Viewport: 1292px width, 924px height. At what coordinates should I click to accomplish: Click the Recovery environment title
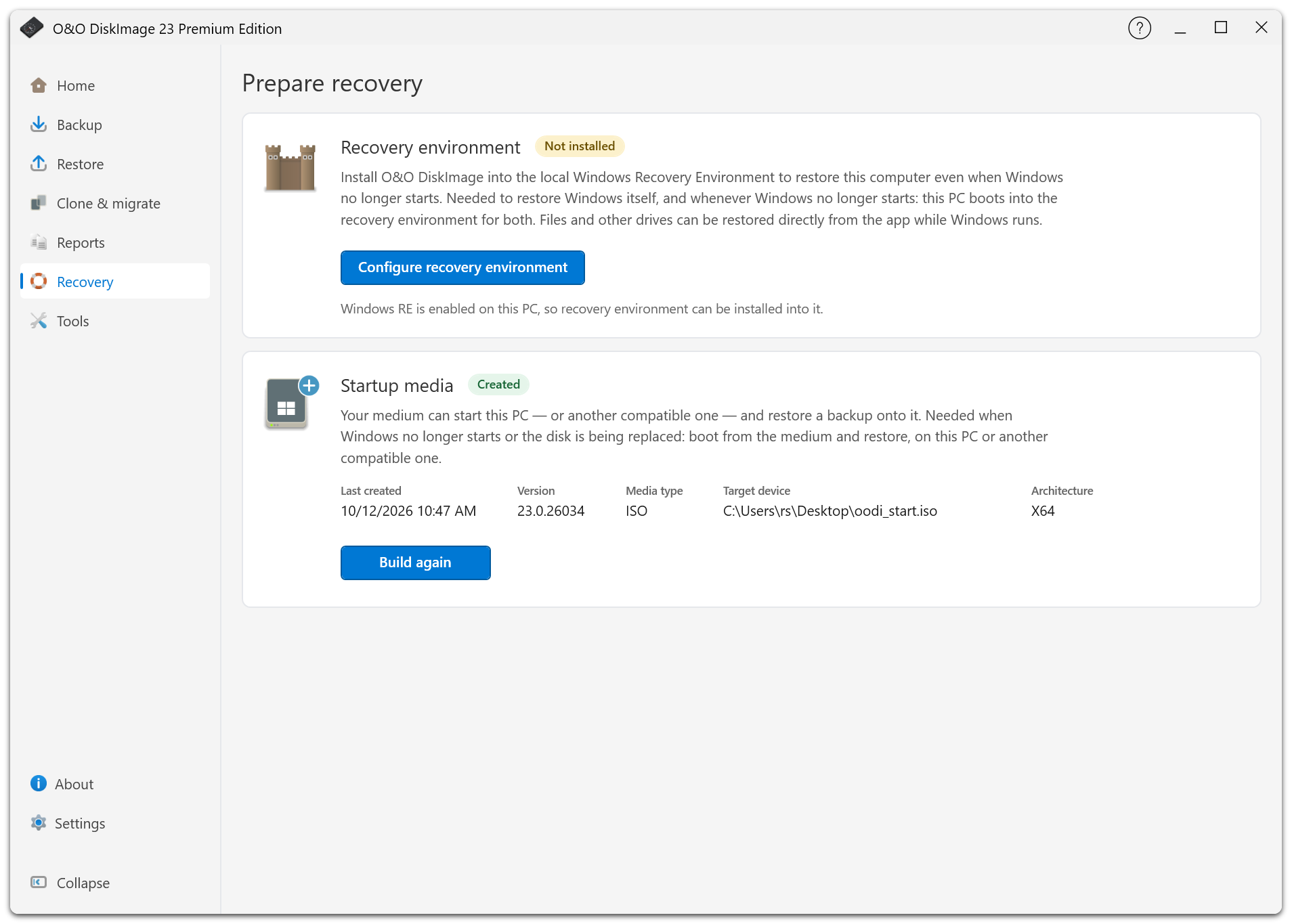pyautogui.click(x=430, y=148)
